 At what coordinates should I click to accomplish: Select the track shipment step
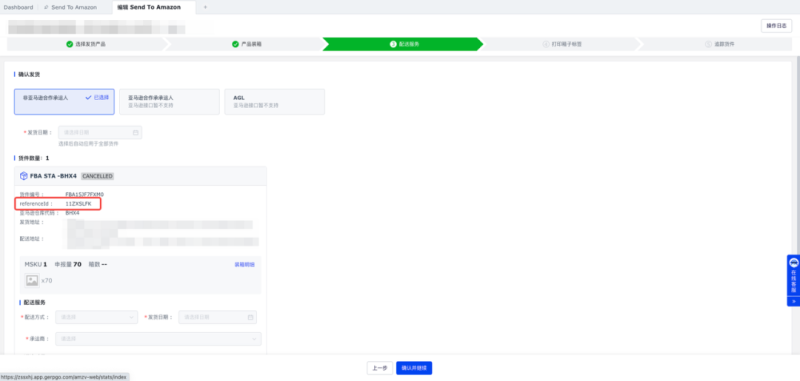click(x=719, y=44)
